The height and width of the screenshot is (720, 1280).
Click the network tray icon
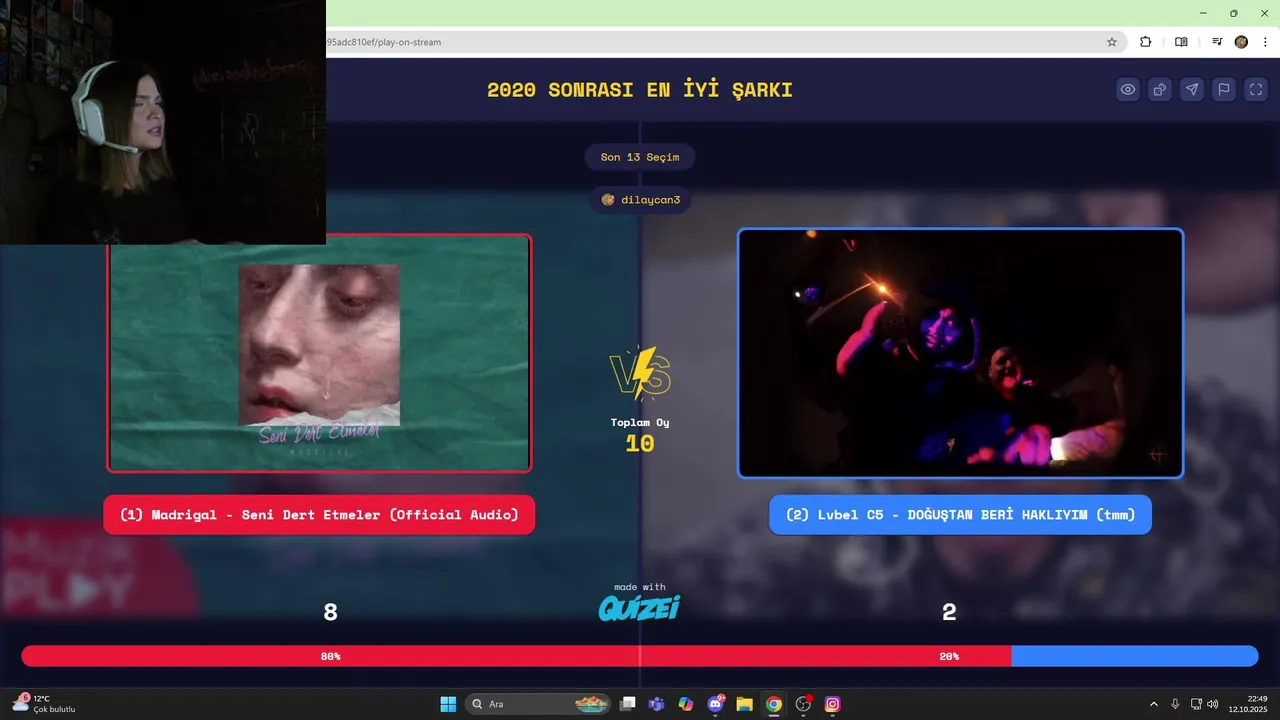pos(1196,704)
